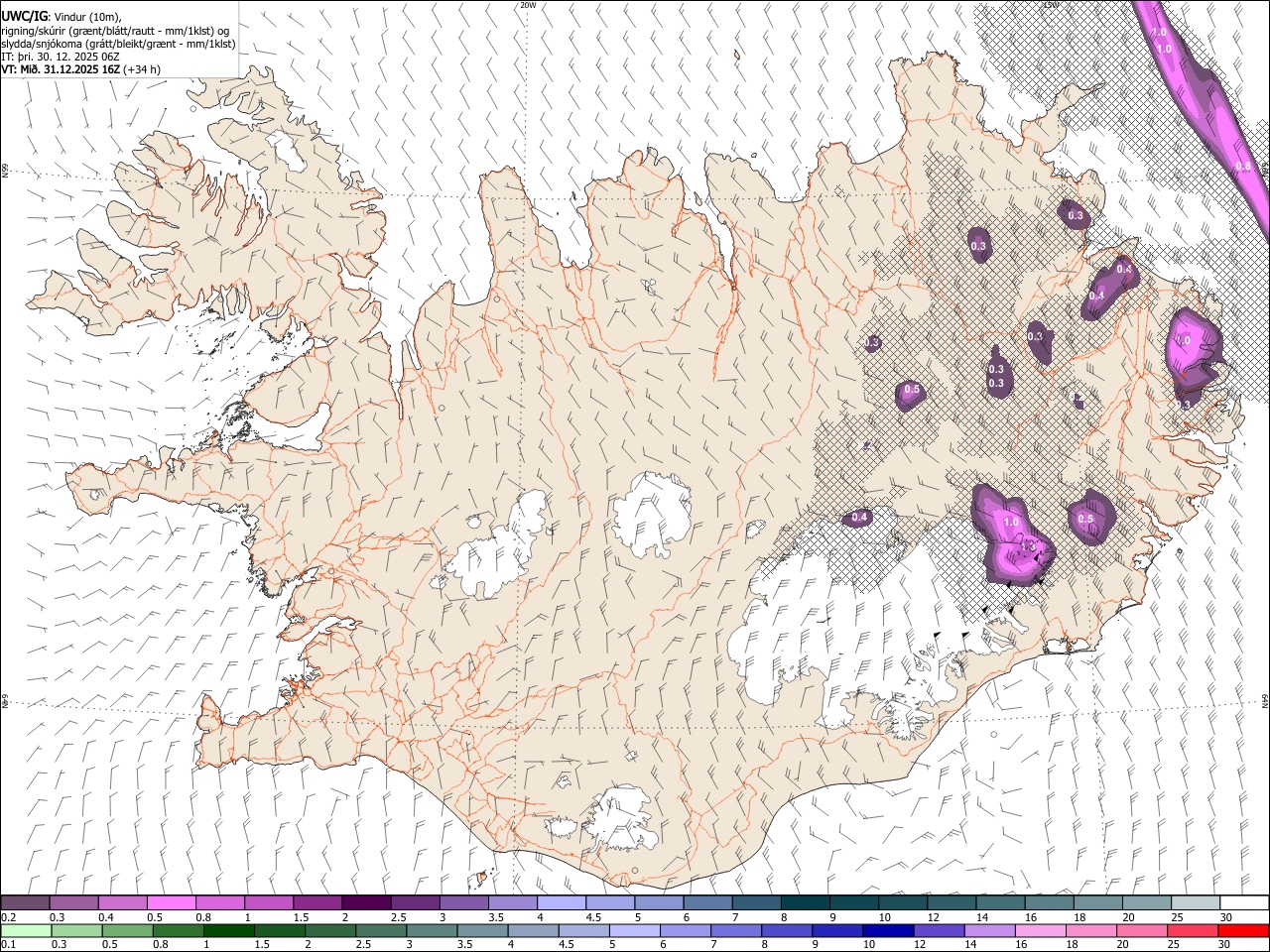Viewport: 1270px width, 952px height.
Task: Pick the medium blue 8–9 rain legend swatch
Action: [x=787, y=931]
